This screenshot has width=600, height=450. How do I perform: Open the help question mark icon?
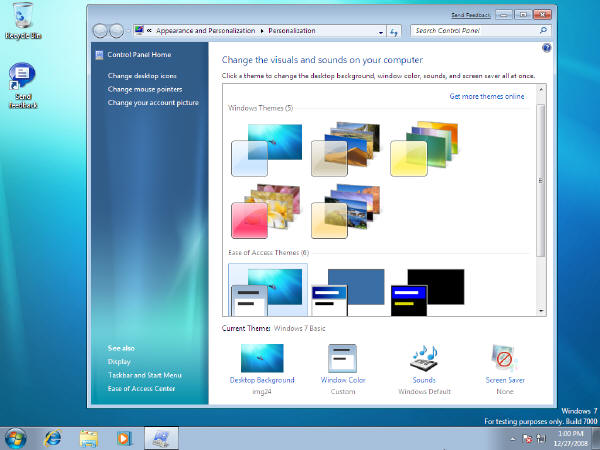(546, 48)
